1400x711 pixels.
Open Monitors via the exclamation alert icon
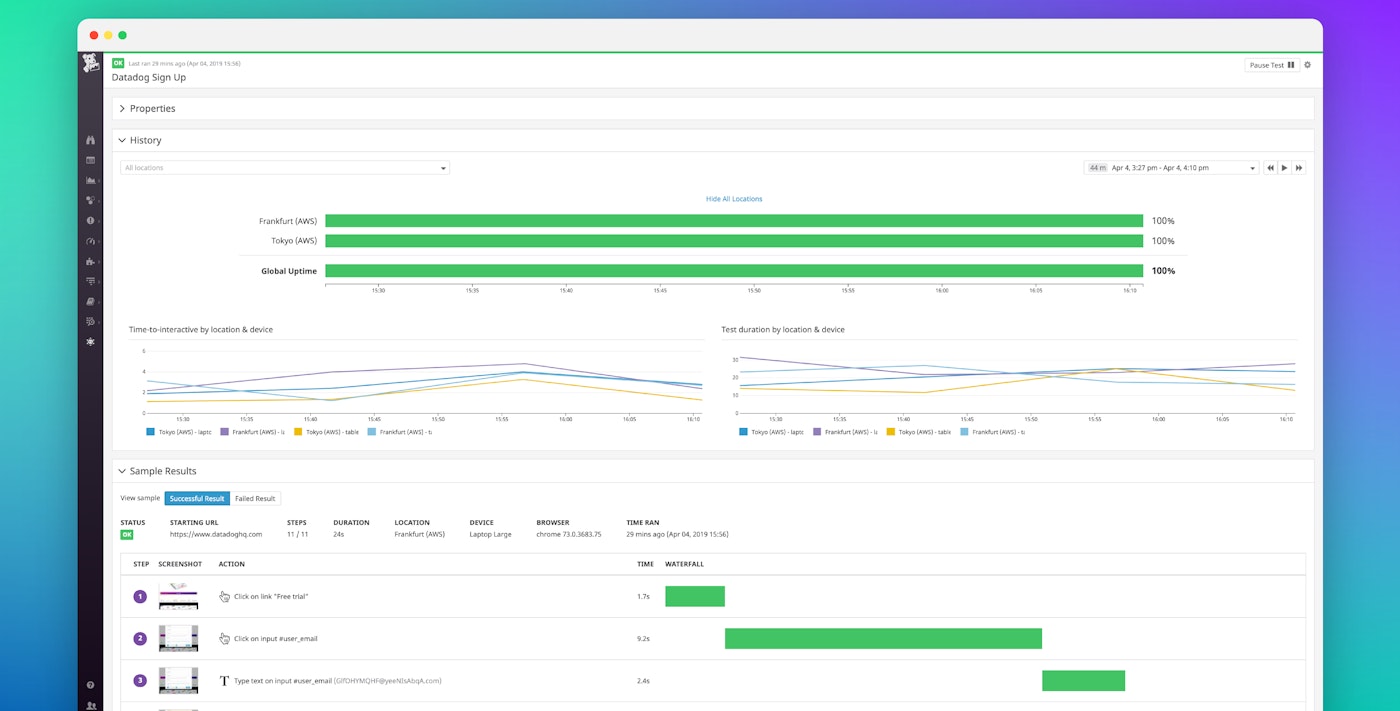pyautogui.click(x=90, y=220)
